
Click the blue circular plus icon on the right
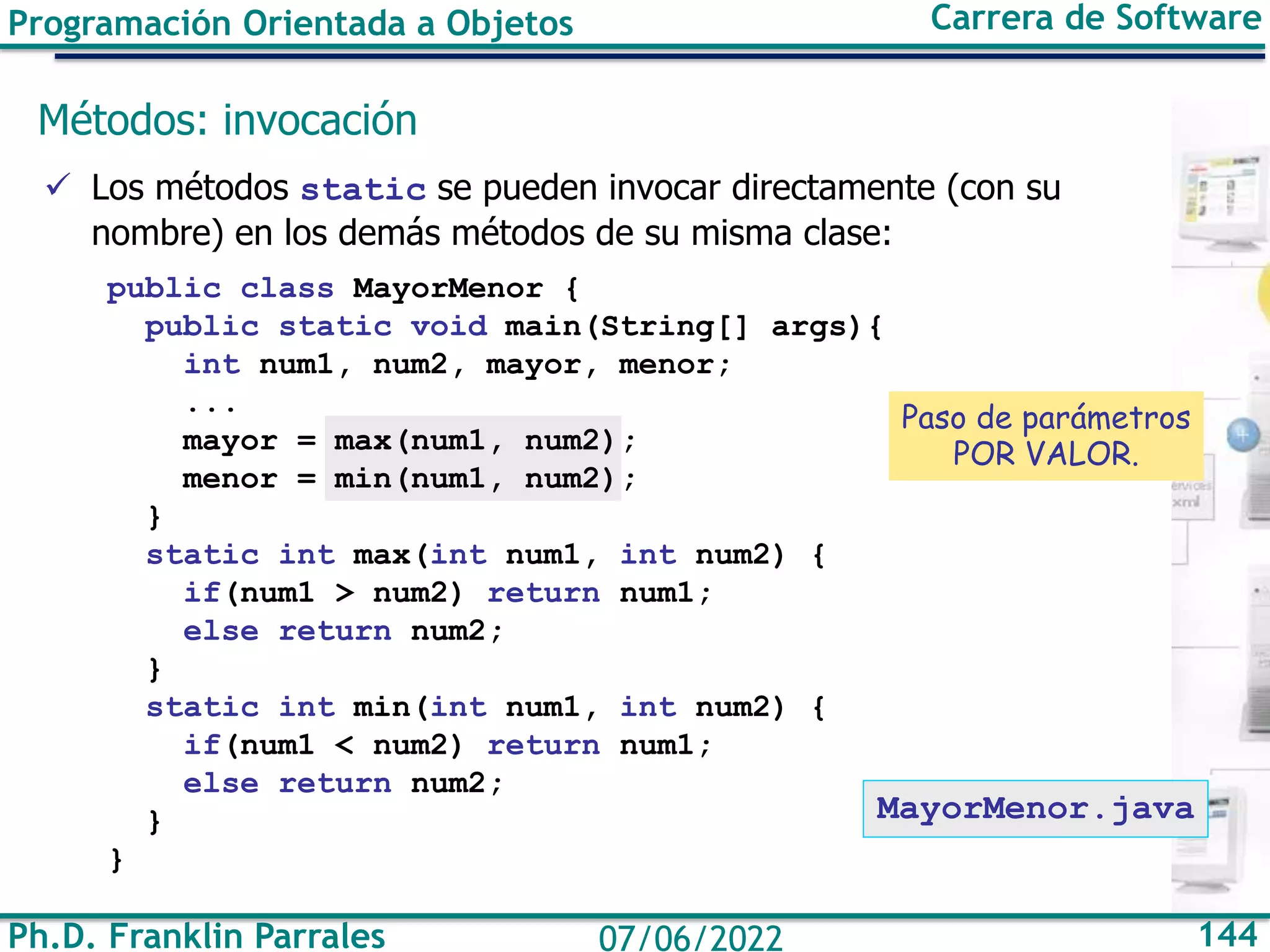click(1243, 434)
